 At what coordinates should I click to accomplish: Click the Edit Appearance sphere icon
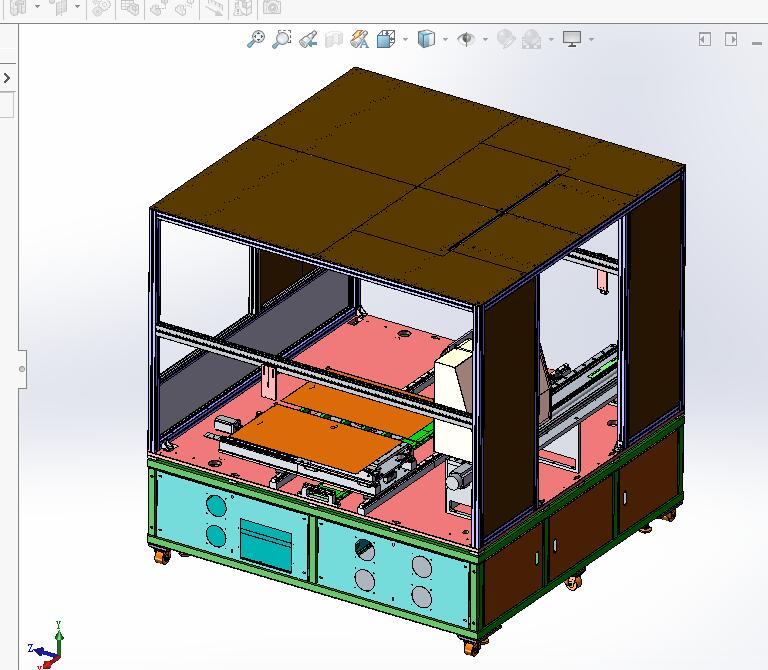[506, 39]
